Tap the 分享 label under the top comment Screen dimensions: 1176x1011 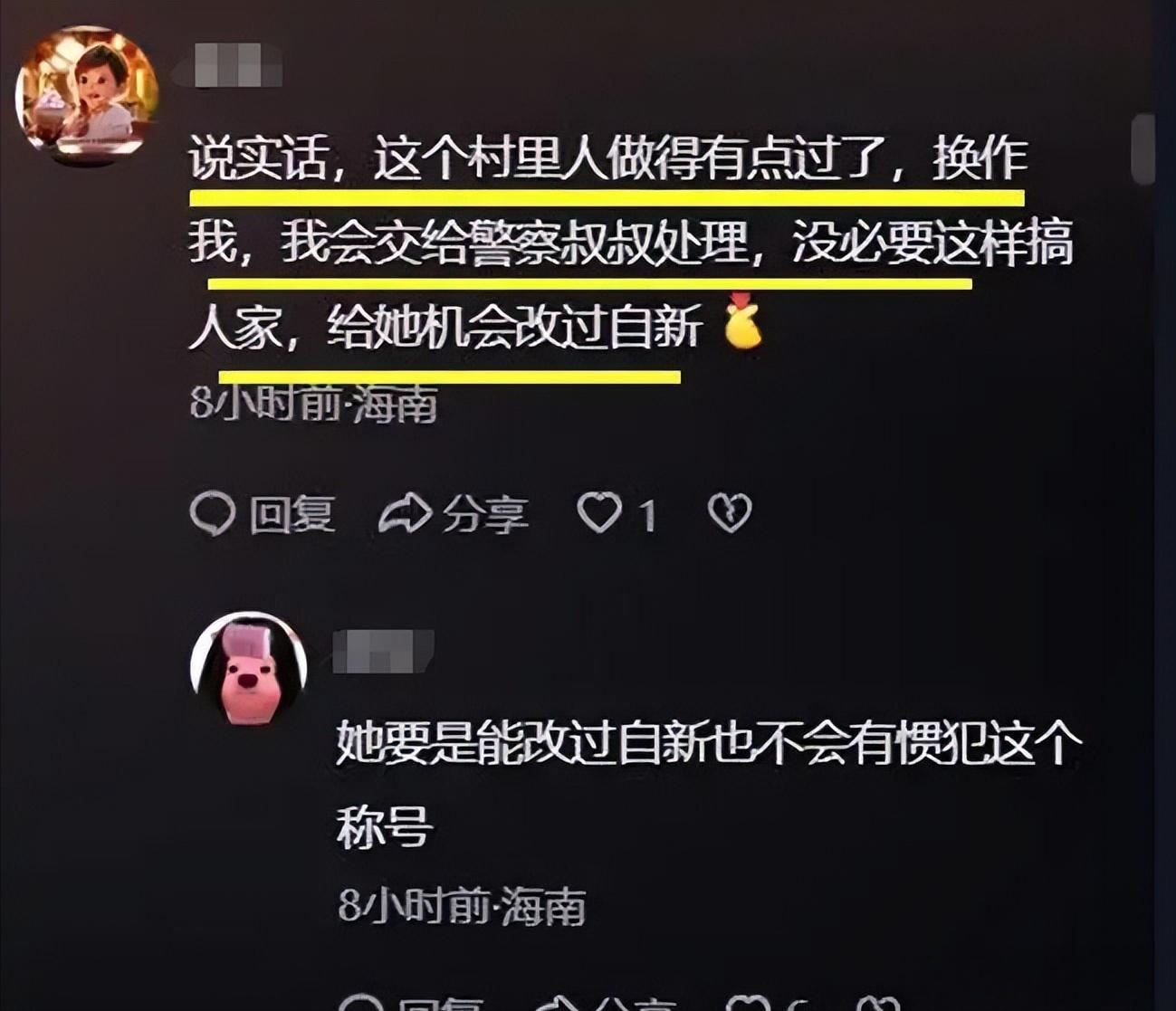[x=485, y=514]
